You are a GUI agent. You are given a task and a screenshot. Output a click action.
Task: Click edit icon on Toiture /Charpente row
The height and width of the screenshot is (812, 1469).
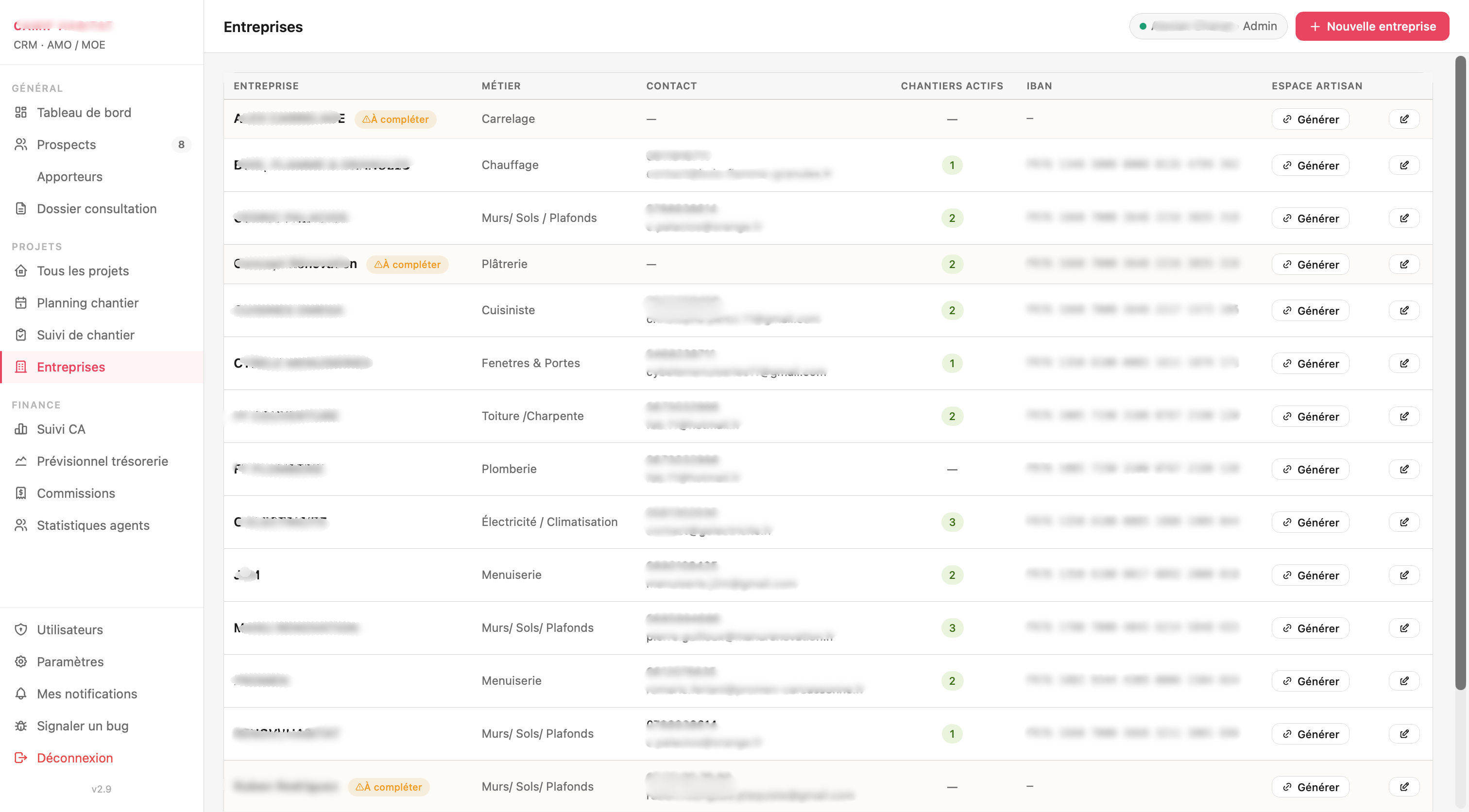click(1404, 416)
